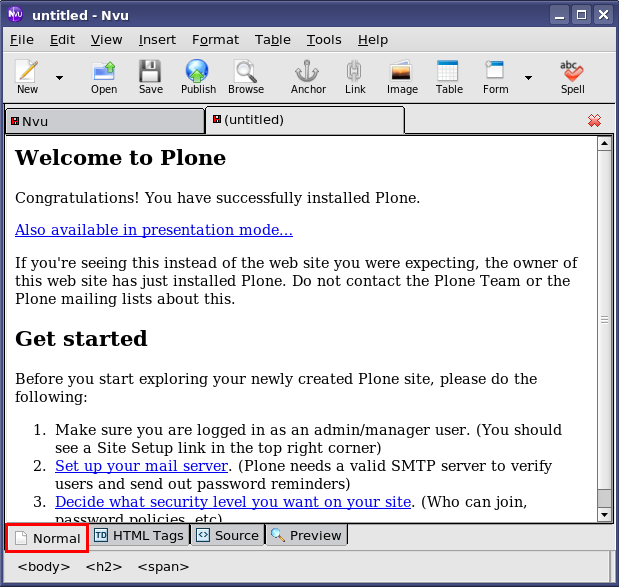Publish the page using the globe icon

coord(198,77)
